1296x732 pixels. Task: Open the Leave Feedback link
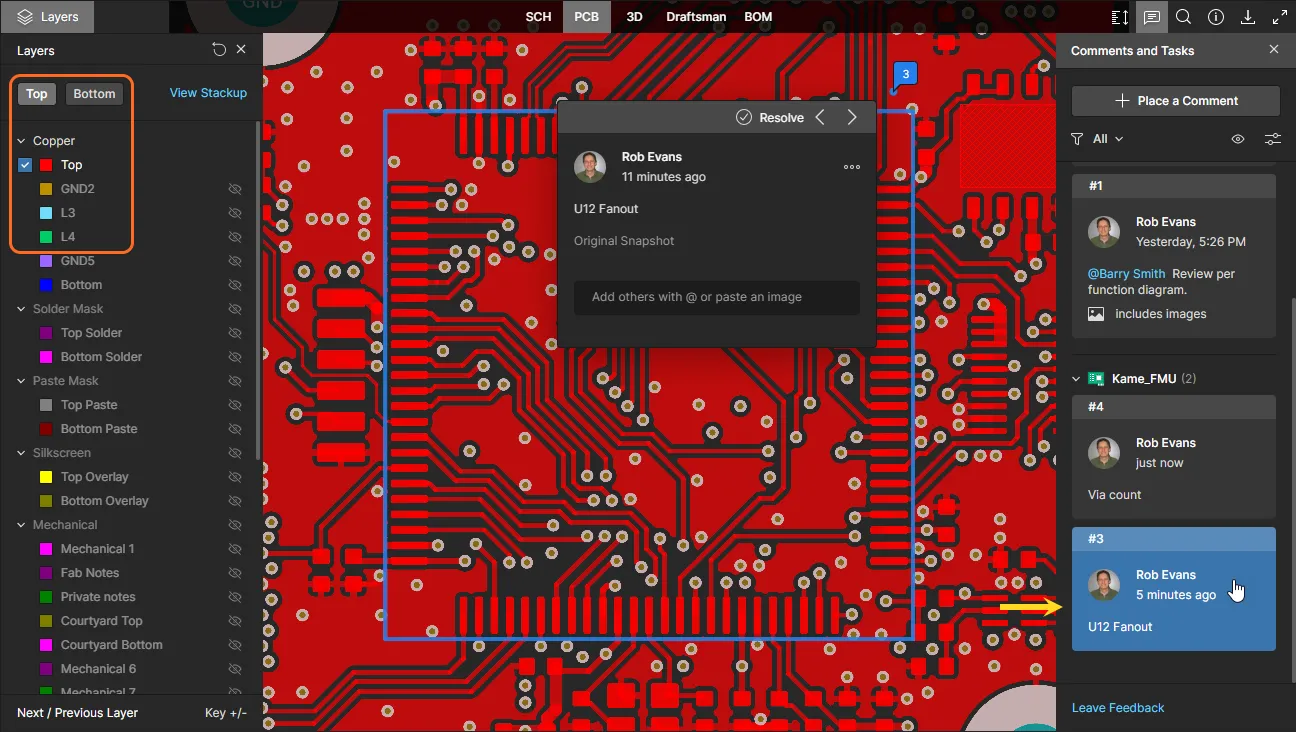(1118, 708)
